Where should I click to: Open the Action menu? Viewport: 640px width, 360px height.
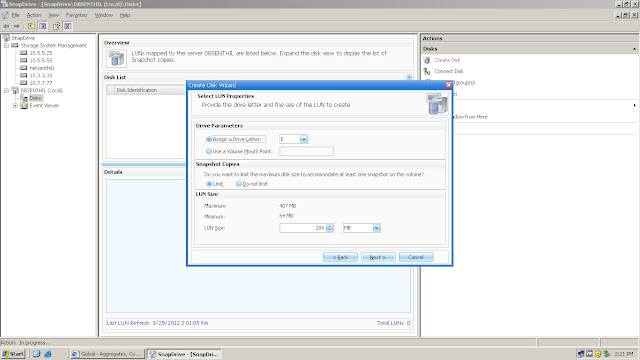click(34, 15)
